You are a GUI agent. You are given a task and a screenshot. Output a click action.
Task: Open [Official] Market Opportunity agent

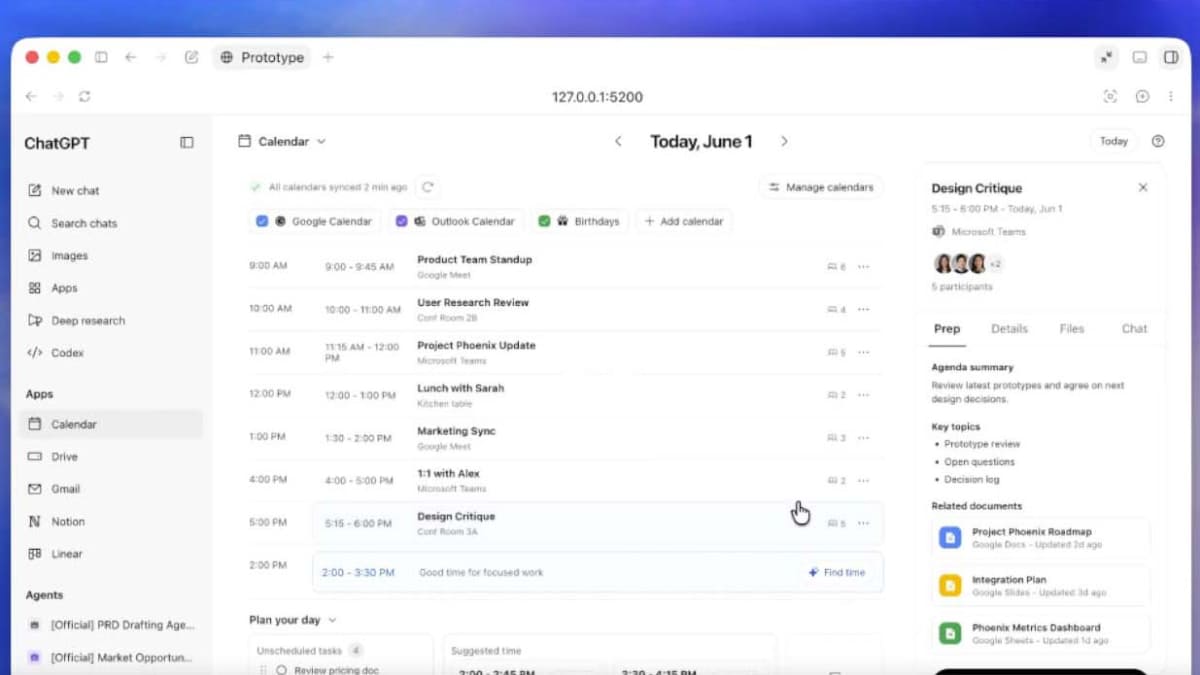110,658
